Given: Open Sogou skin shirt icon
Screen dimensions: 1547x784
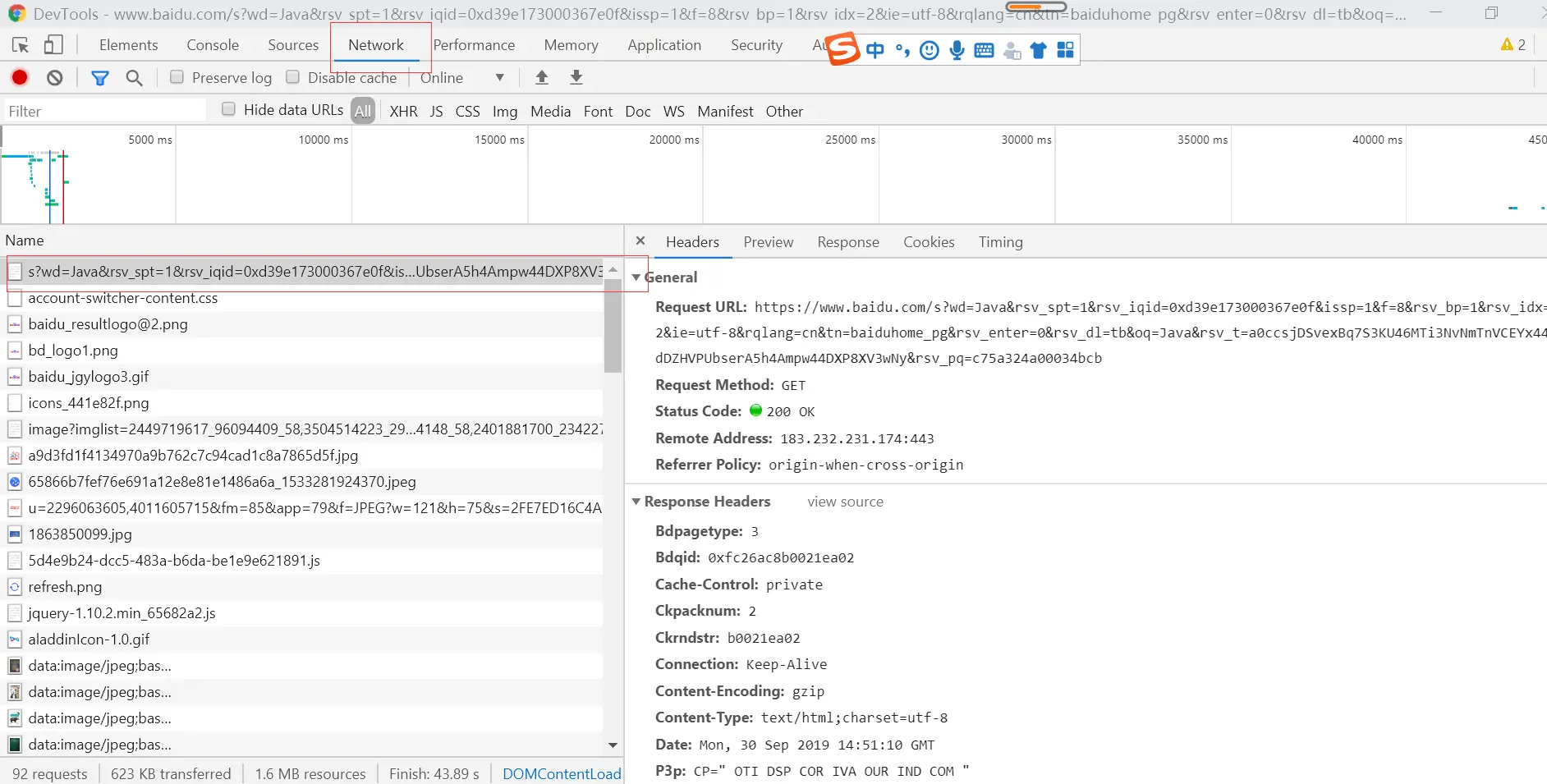Looking at the screenshot, I should 1039,51.
